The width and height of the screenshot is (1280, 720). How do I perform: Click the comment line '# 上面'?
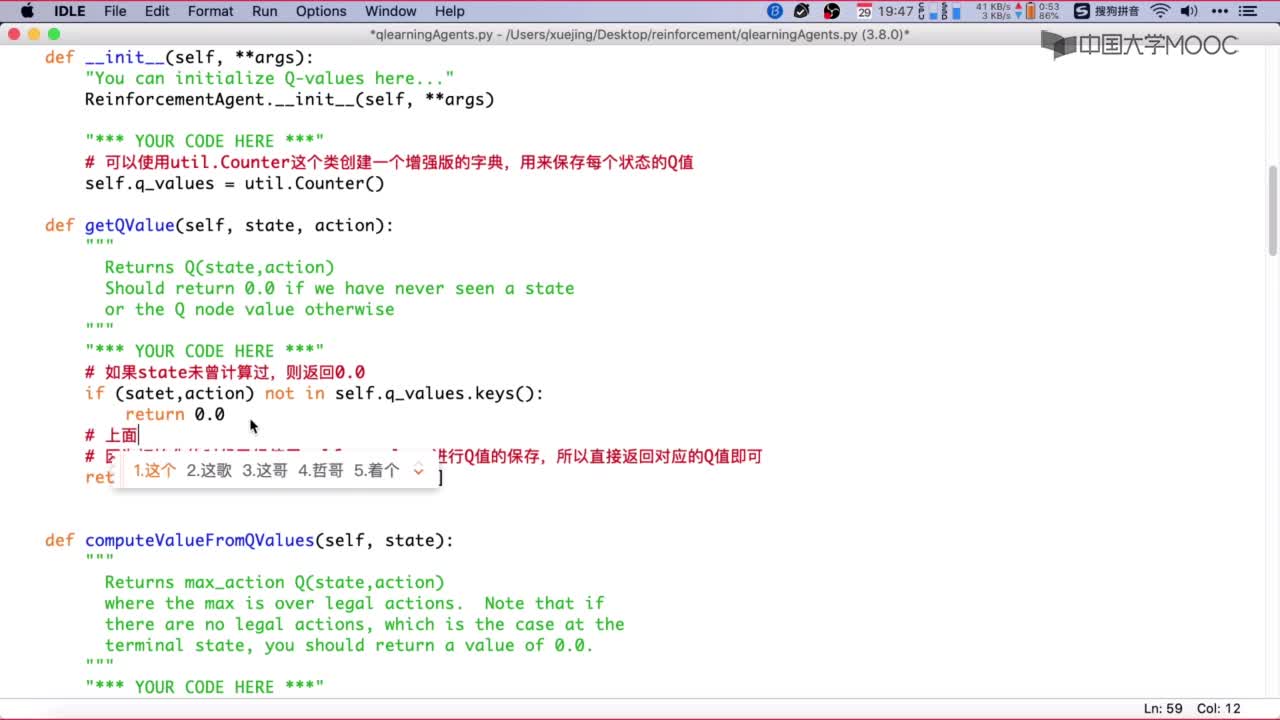(111, 435)
